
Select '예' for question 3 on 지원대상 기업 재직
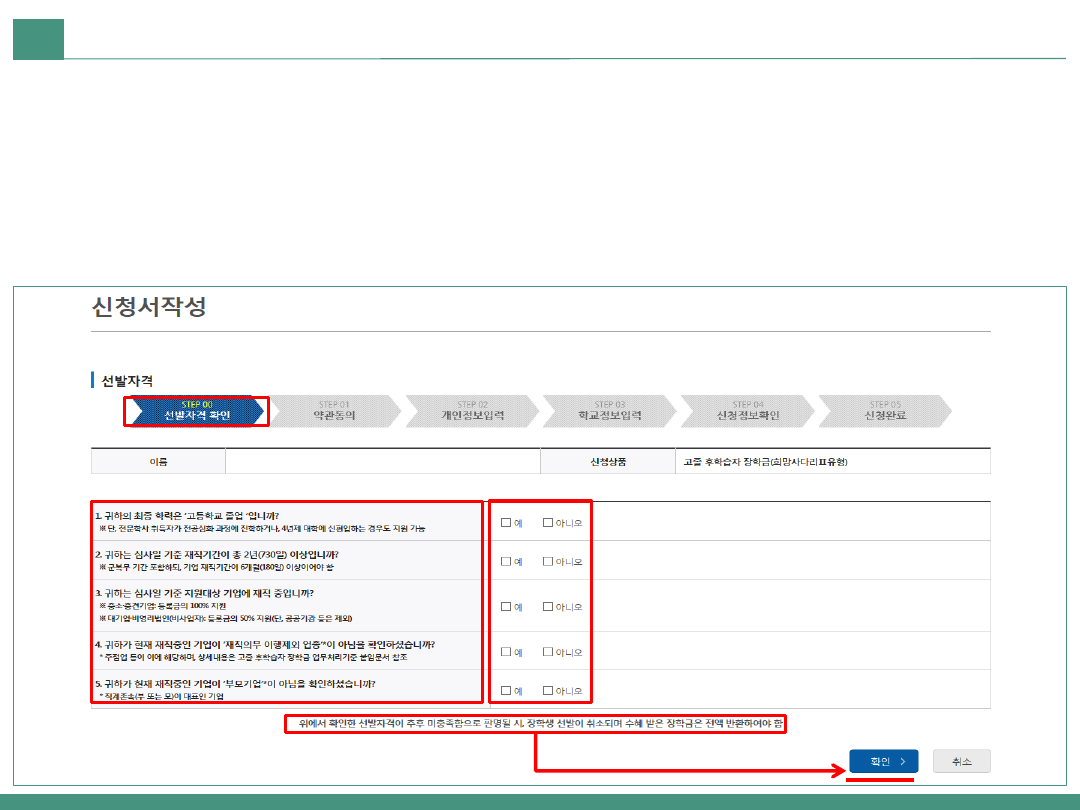point(506,606)
